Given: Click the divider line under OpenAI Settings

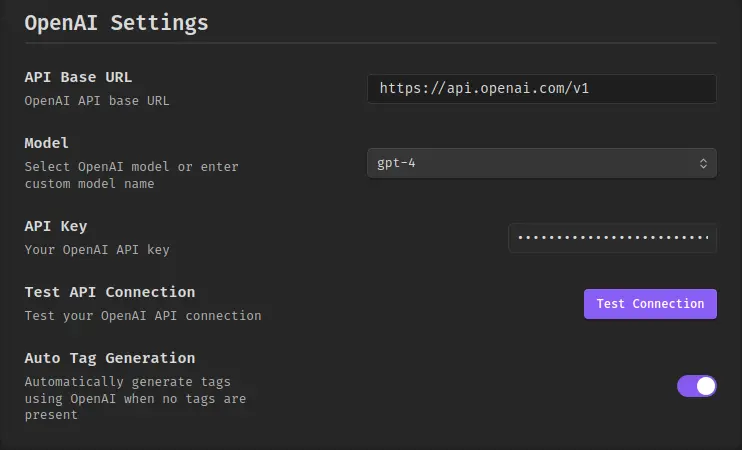Looking at the screenshot, I should [371, 43].
